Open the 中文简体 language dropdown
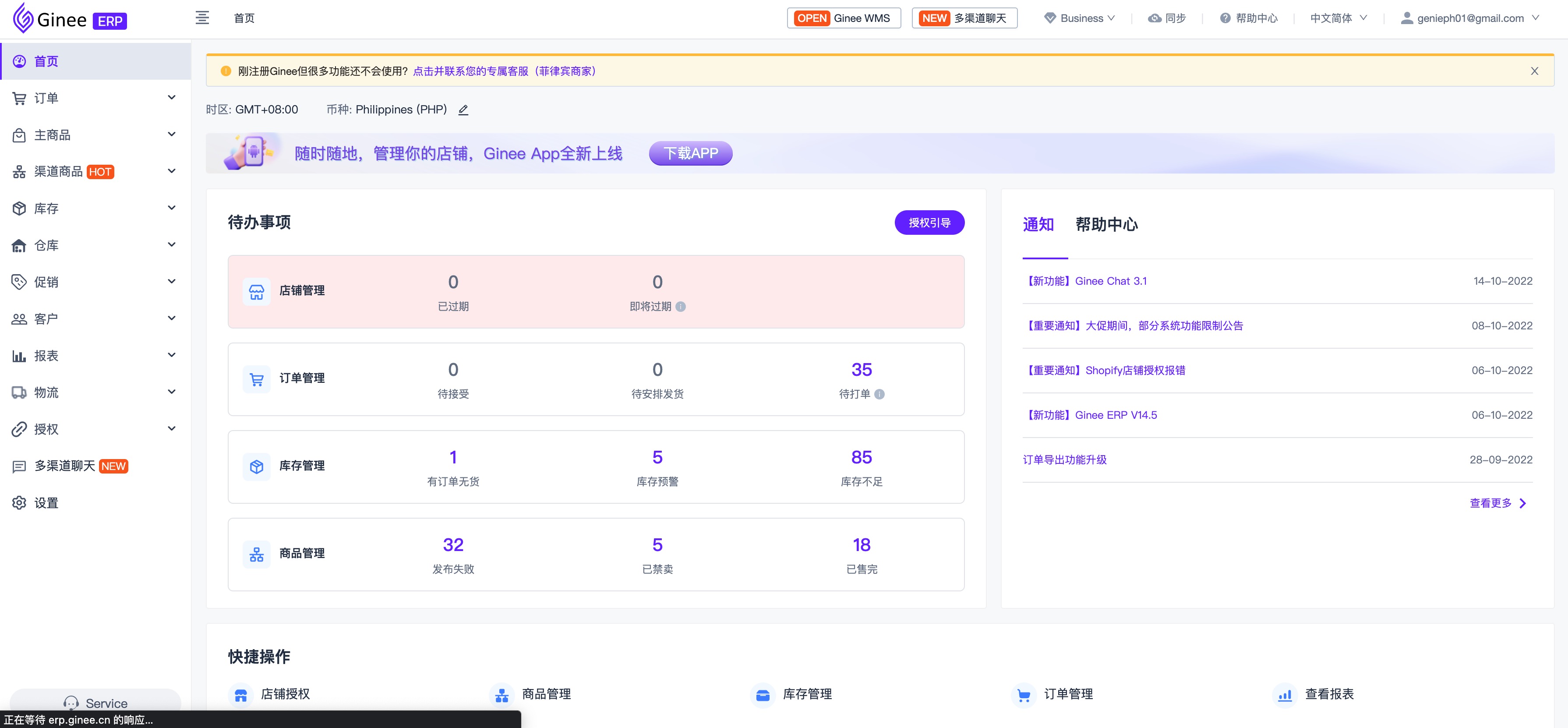 1338,18
